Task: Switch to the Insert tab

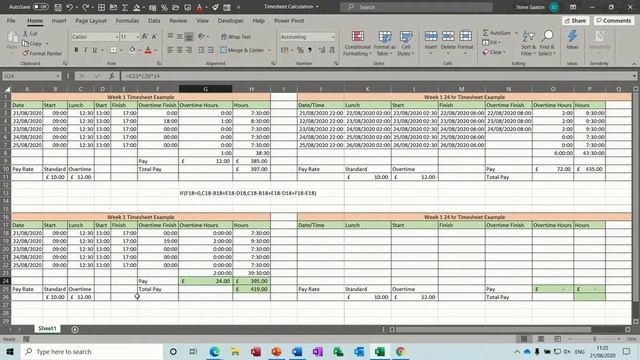Action: (59, 20)
